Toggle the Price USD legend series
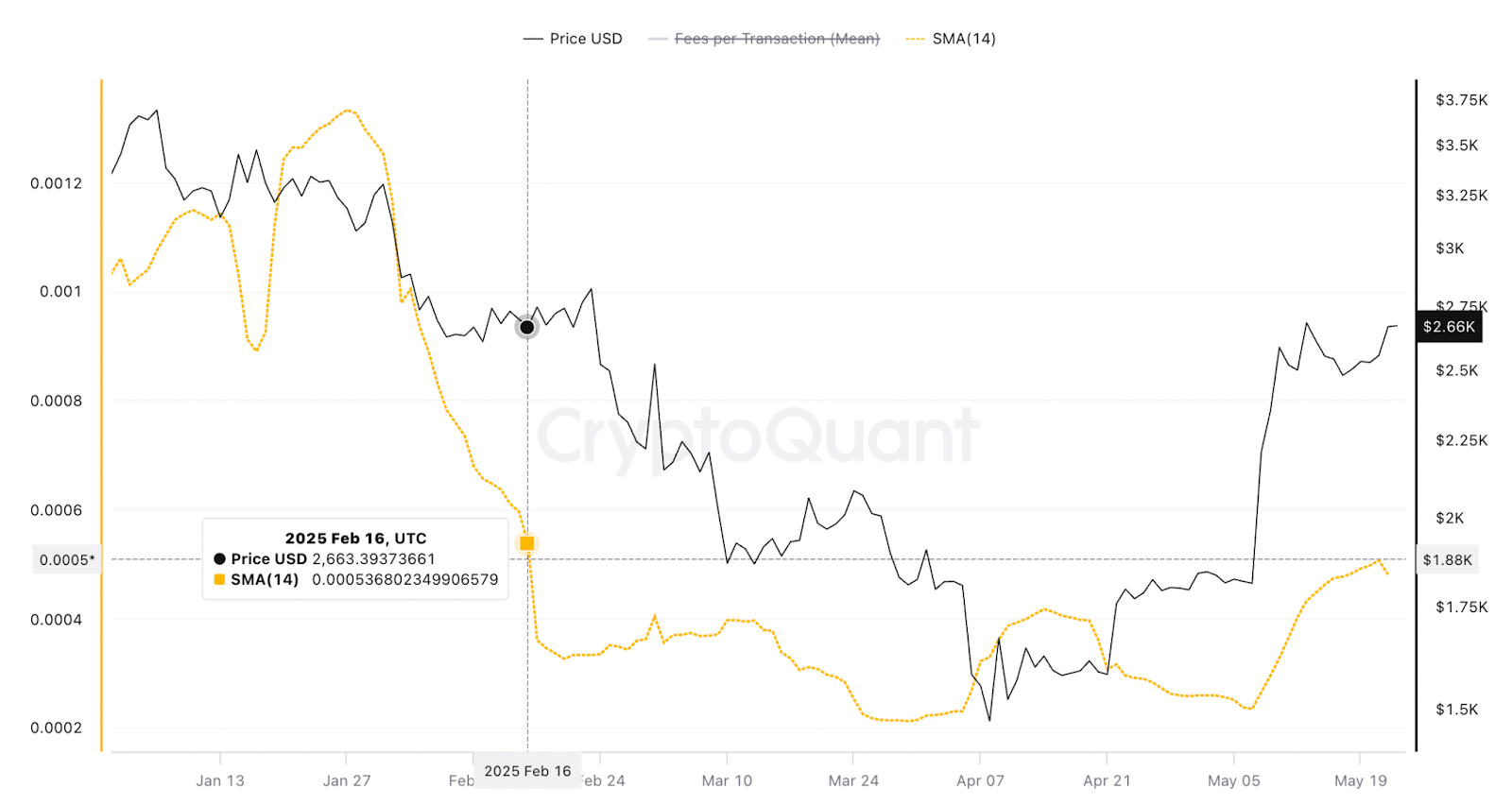The width and height of the screenshot is (1512, 805). click(573, 39)
